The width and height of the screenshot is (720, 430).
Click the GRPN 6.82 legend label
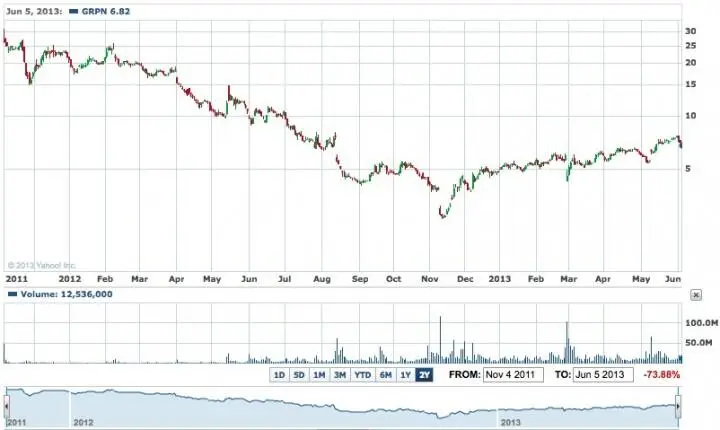[x=106, y=11]
